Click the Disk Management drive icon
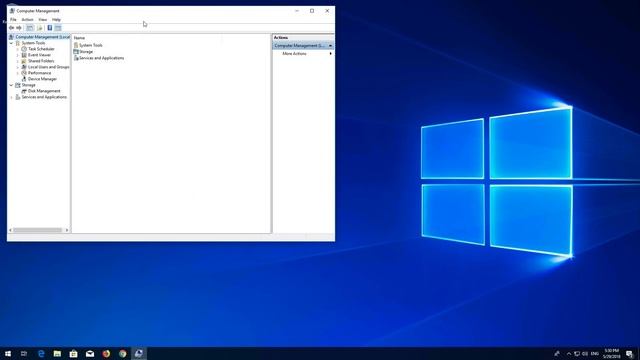Image resolution: width=640 pixels, height=360 pixels. pyautogui.click(x=24, y=91)
